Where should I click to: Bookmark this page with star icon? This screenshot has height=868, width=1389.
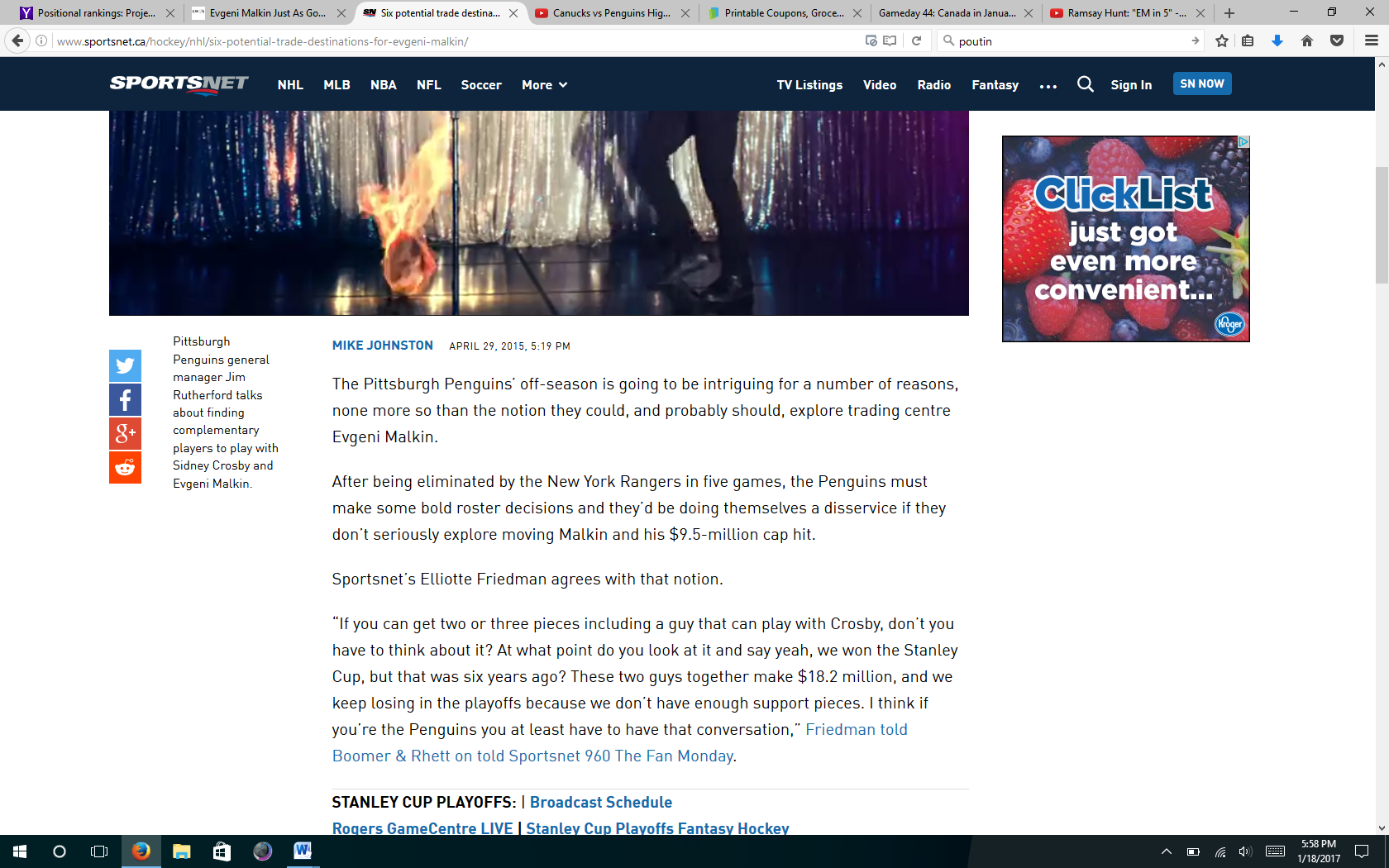click(1221, 41)
